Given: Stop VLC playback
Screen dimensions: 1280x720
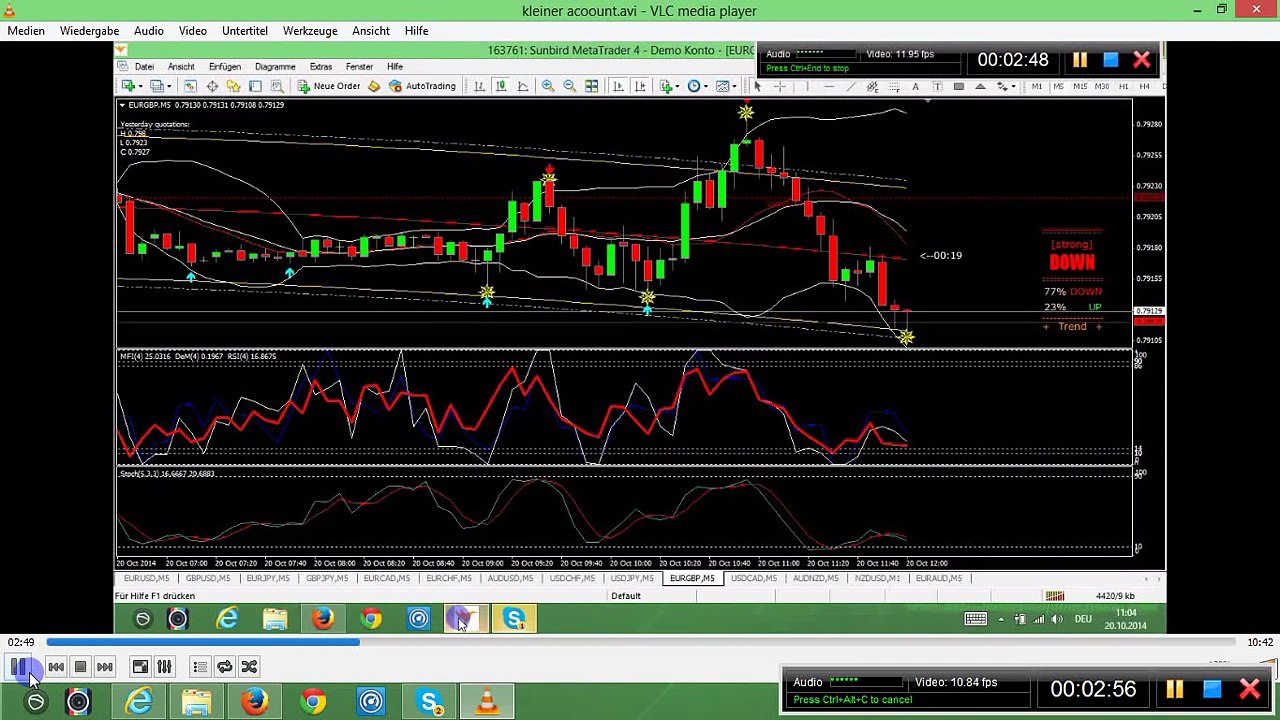Looking at the screenshot, I should click(x=80, y=667).
